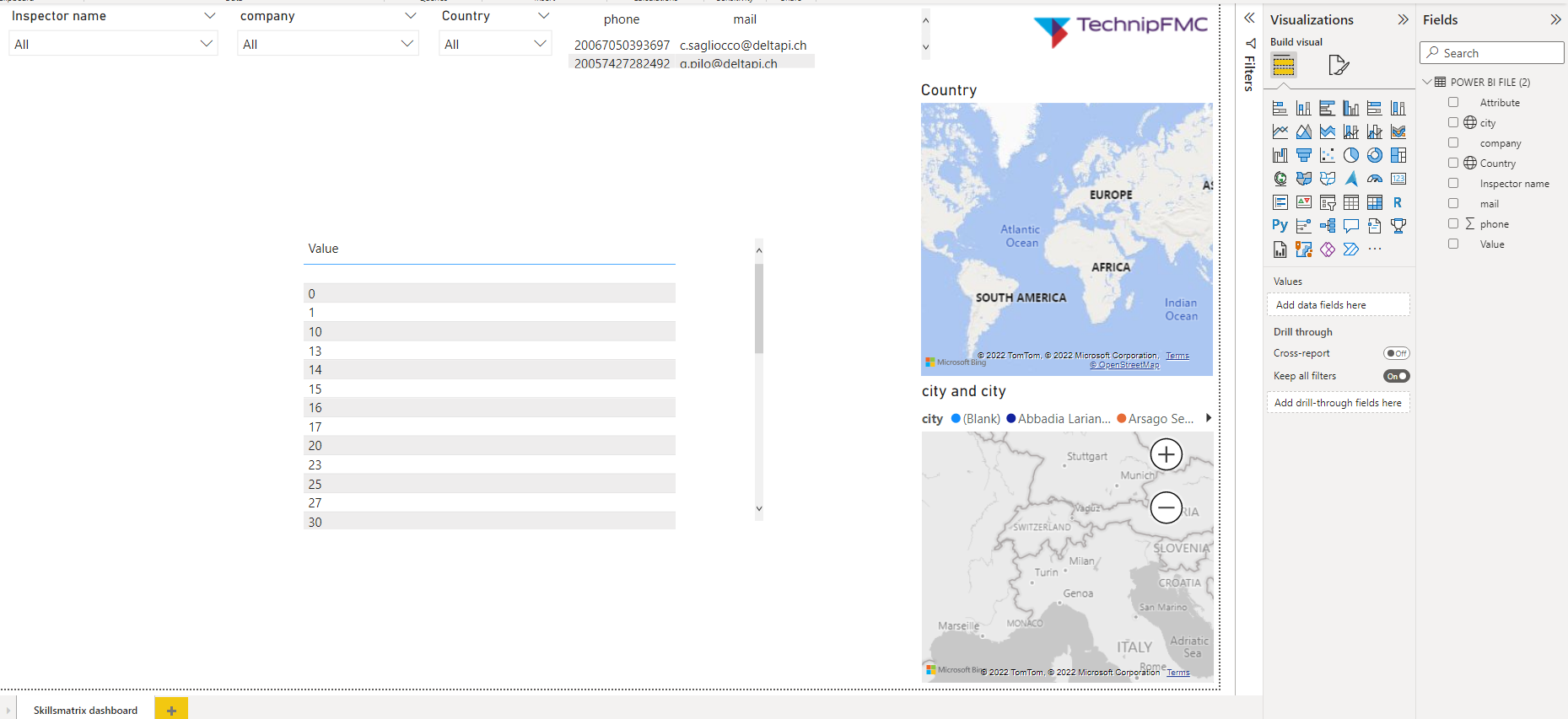The width and height of the screenshot is (1568, 719).
Task: Insert a funnel chart visual
Action: pos(1304,155)
